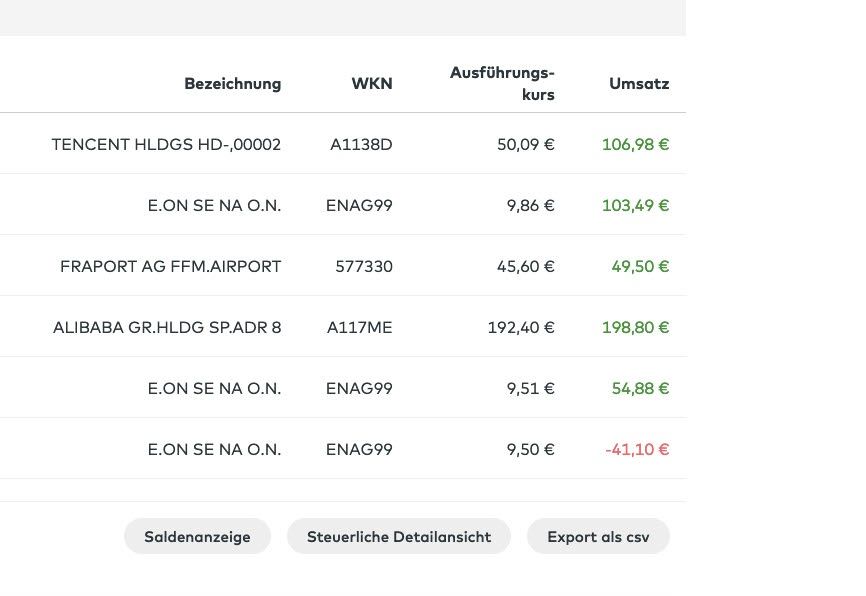
Task: Select the TENCENT HLDGS HD-,00002 row
Action: (166, 144)
